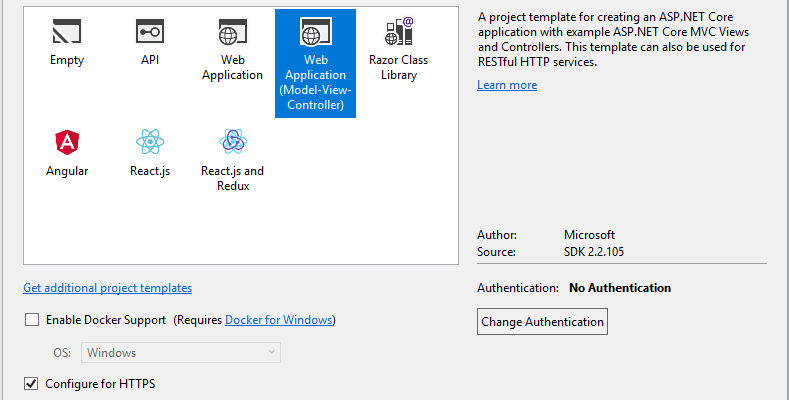Screen dimensions: 789x400
Task: Follow the Get additional project templates link
Action: point(107,288)
